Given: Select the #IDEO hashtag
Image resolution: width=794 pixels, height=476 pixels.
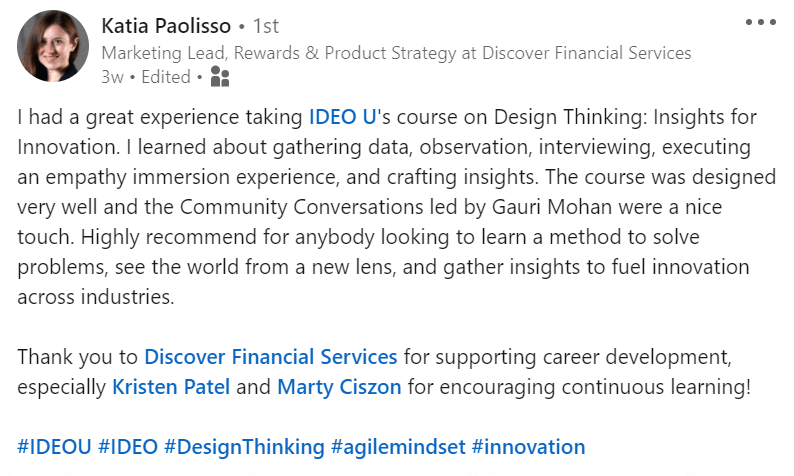Looking at the screenshot, I should click(x=128, y=446).
